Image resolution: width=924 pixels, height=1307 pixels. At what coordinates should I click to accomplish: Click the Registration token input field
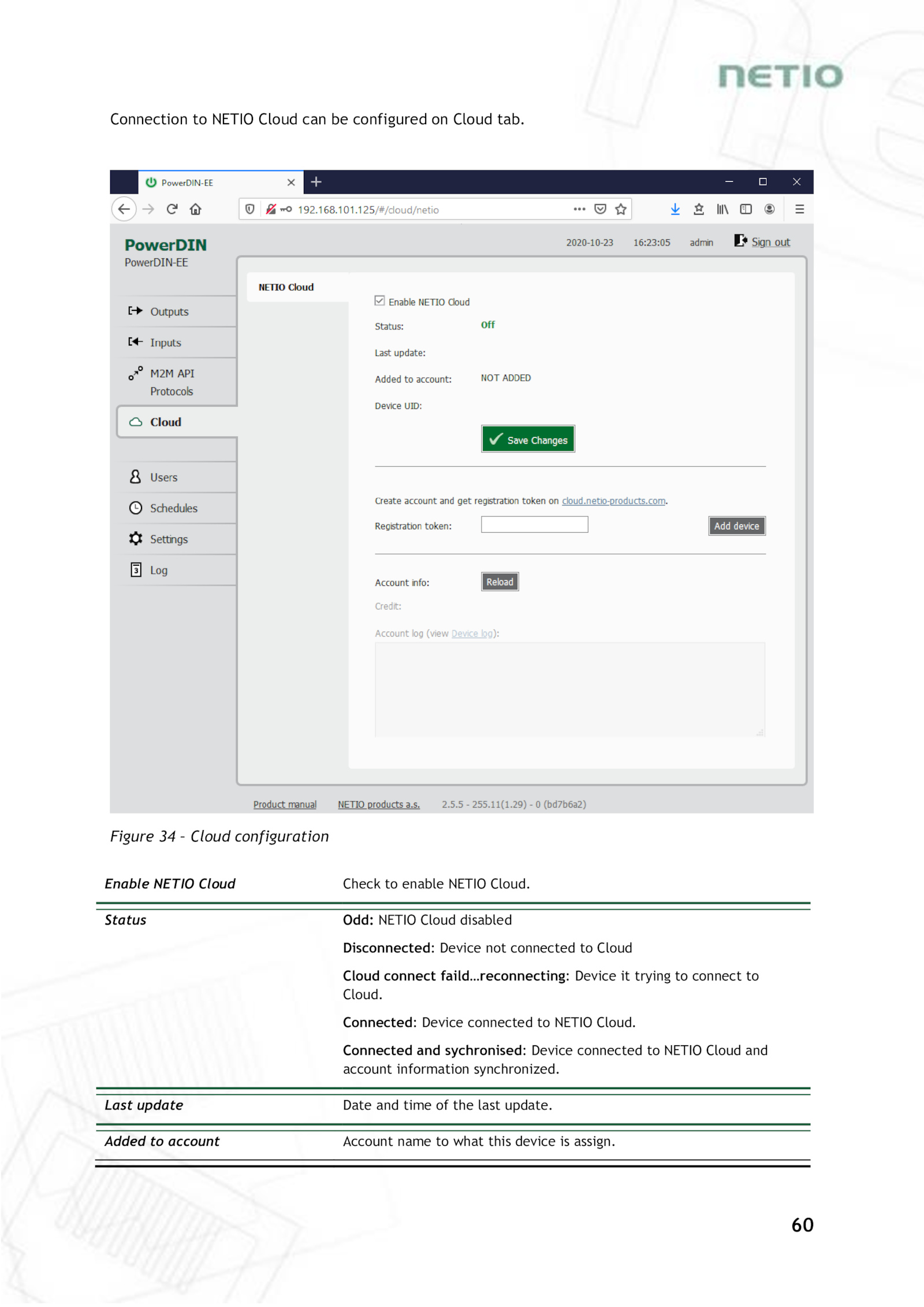pos(534,525)
